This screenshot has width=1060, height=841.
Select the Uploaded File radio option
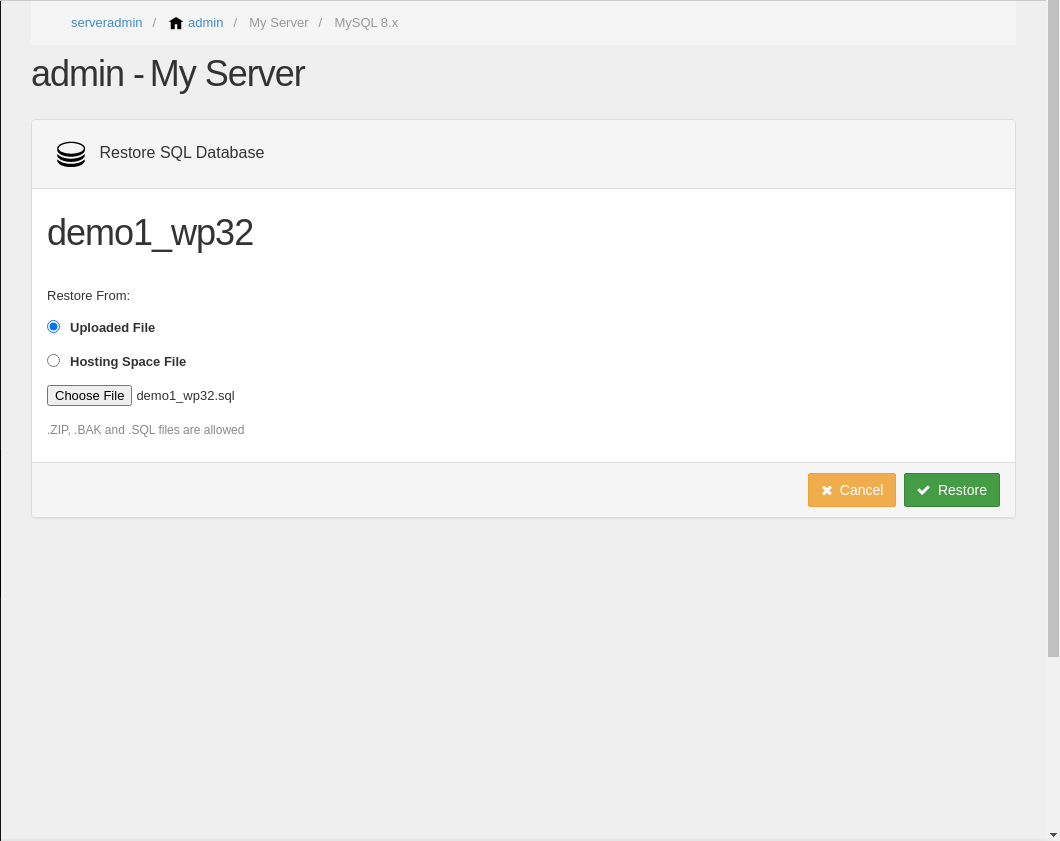coord(53,327)
